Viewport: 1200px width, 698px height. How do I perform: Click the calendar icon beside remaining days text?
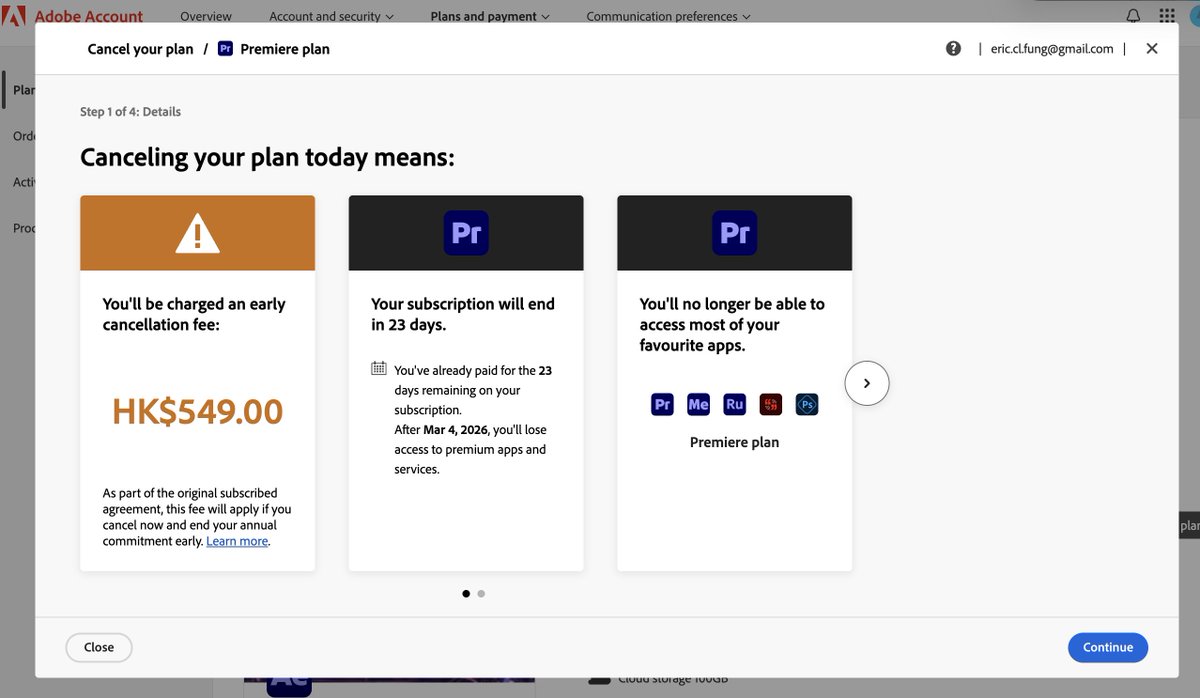click(379, 368)
